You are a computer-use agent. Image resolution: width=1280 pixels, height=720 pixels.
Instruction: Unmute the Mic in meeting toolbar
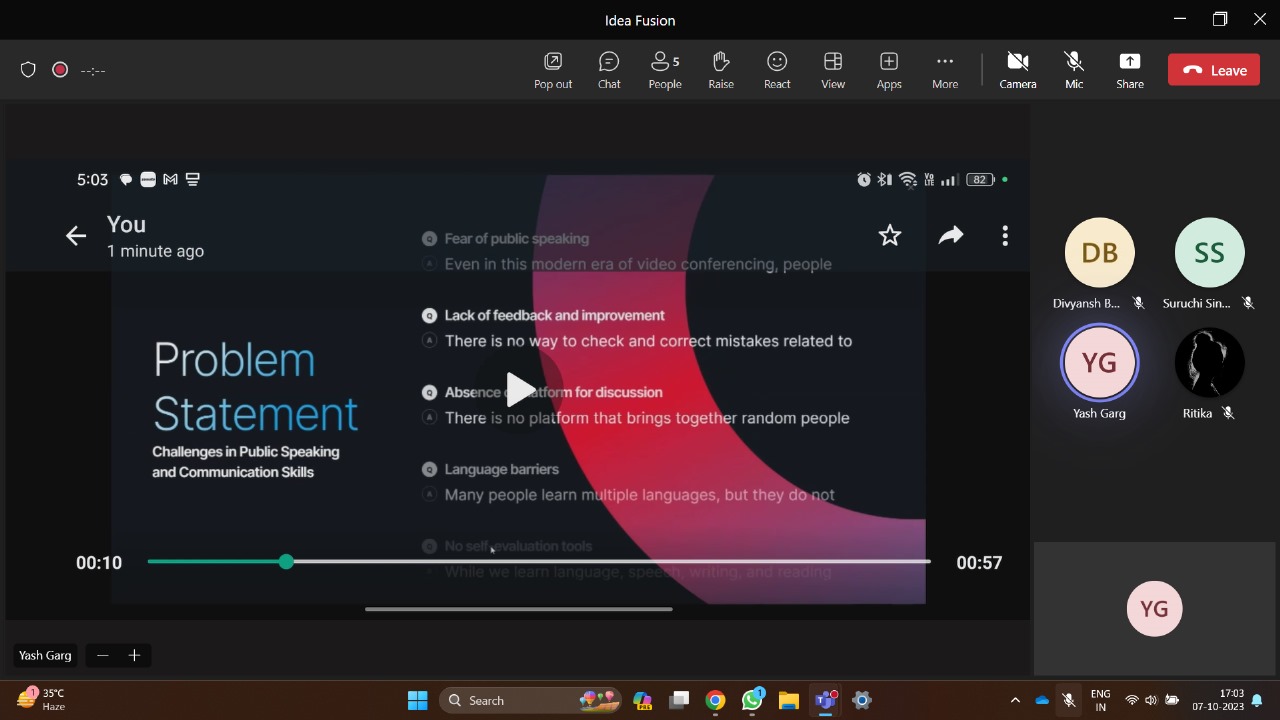1074,70
